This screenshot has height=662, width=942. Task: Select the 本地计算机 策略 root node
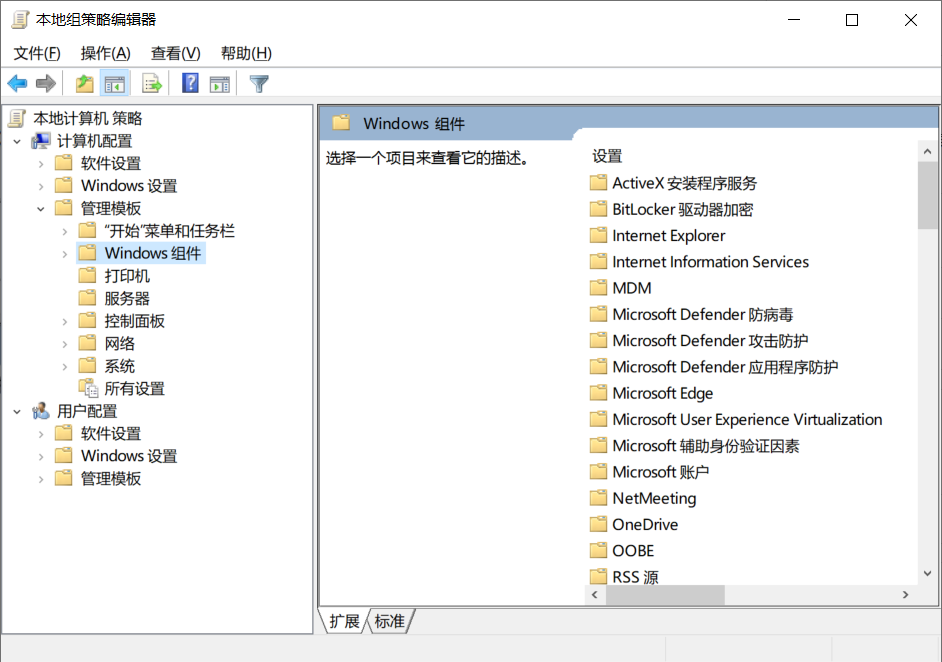pyautogui.click(x=88, y=118)
